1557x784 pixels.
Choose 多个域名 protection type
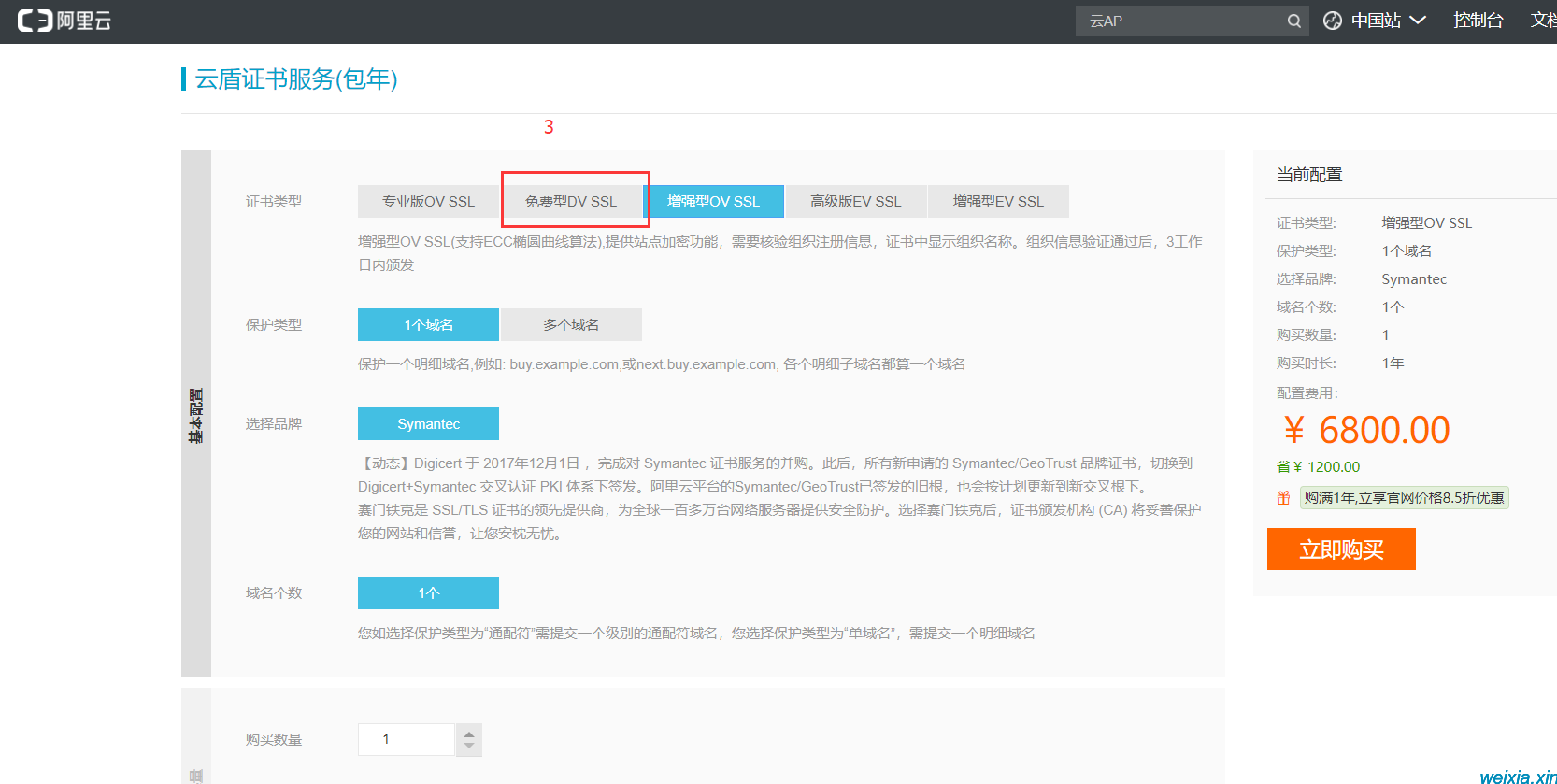(x=571, y=324)
